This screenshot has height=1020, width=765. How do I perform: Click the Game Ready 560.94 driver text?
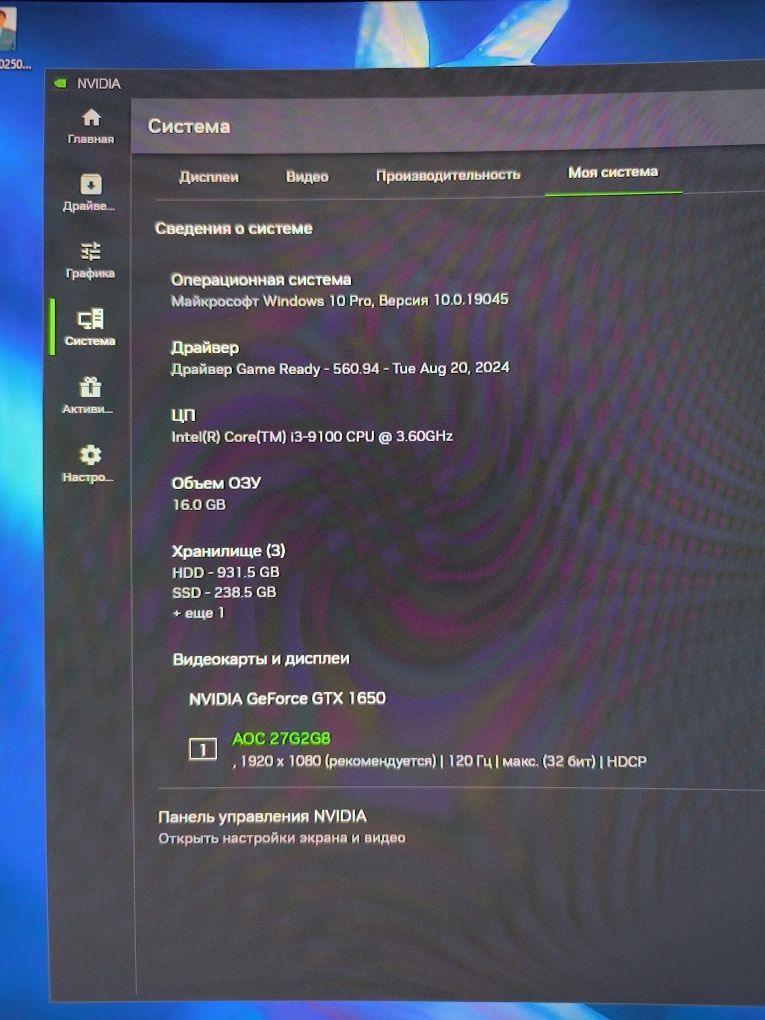coord(340,369)
